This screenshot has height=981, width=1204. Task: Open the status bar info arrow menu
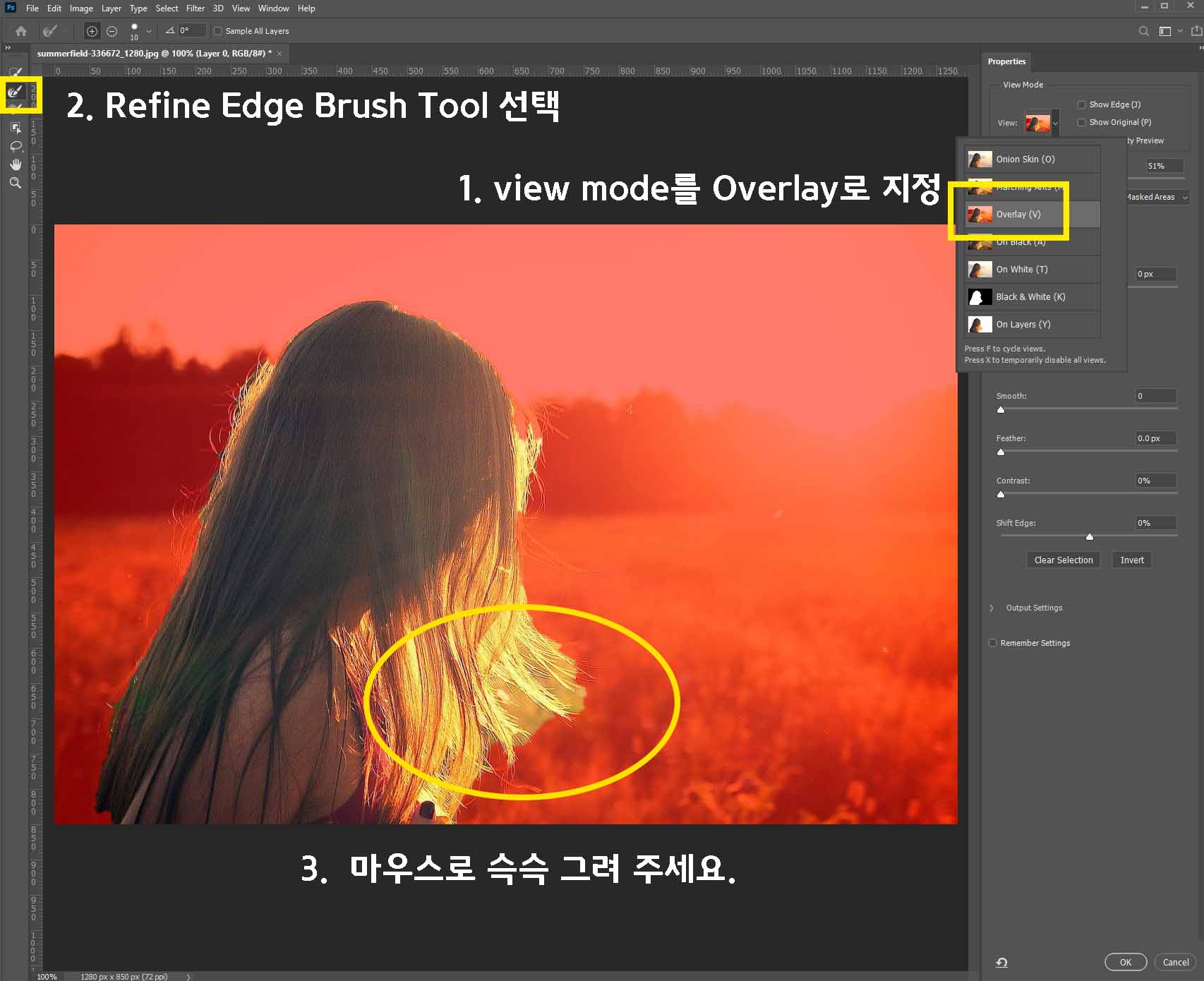click(188, 977)
